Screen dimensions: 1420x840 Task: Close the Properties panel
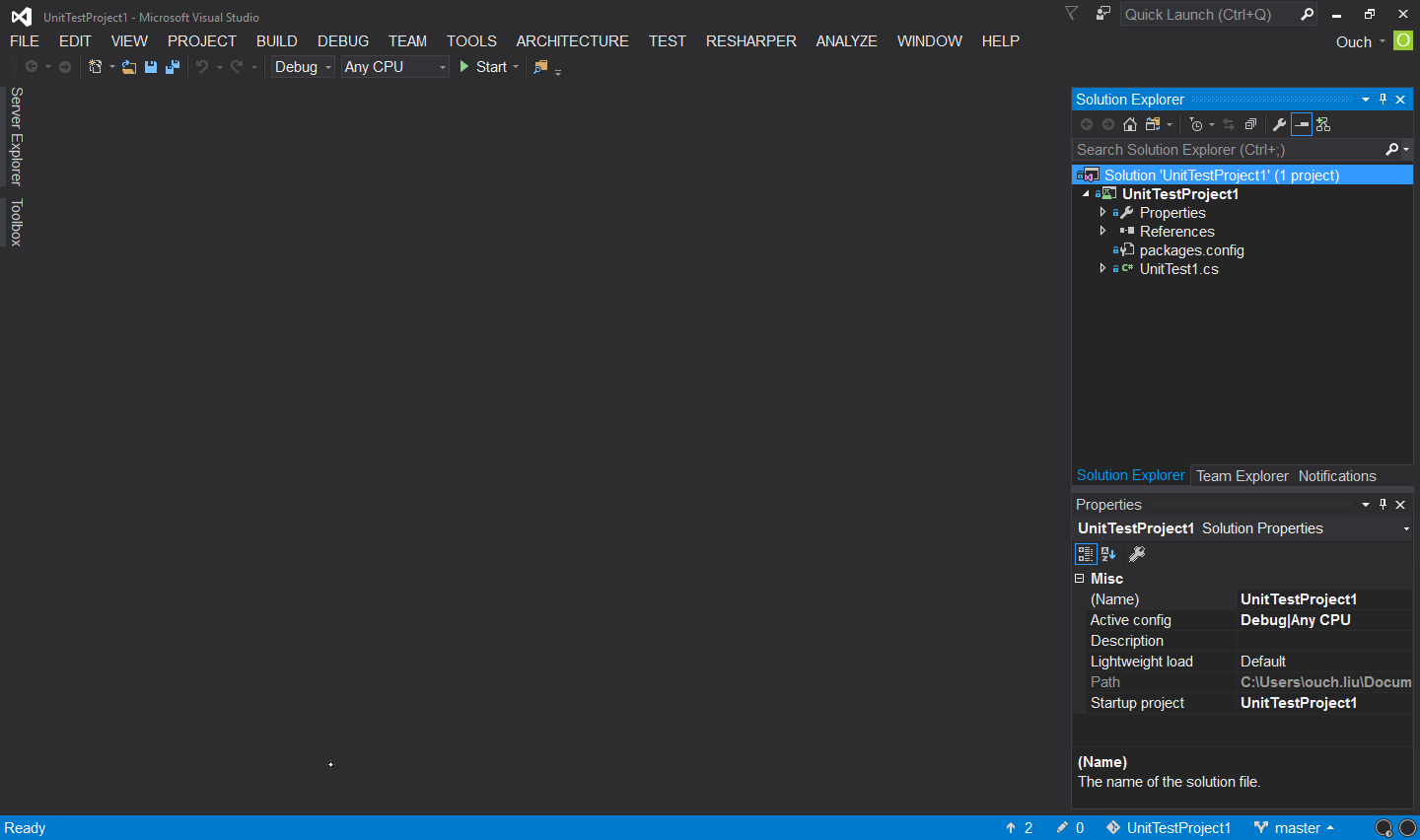(1400, 505)
